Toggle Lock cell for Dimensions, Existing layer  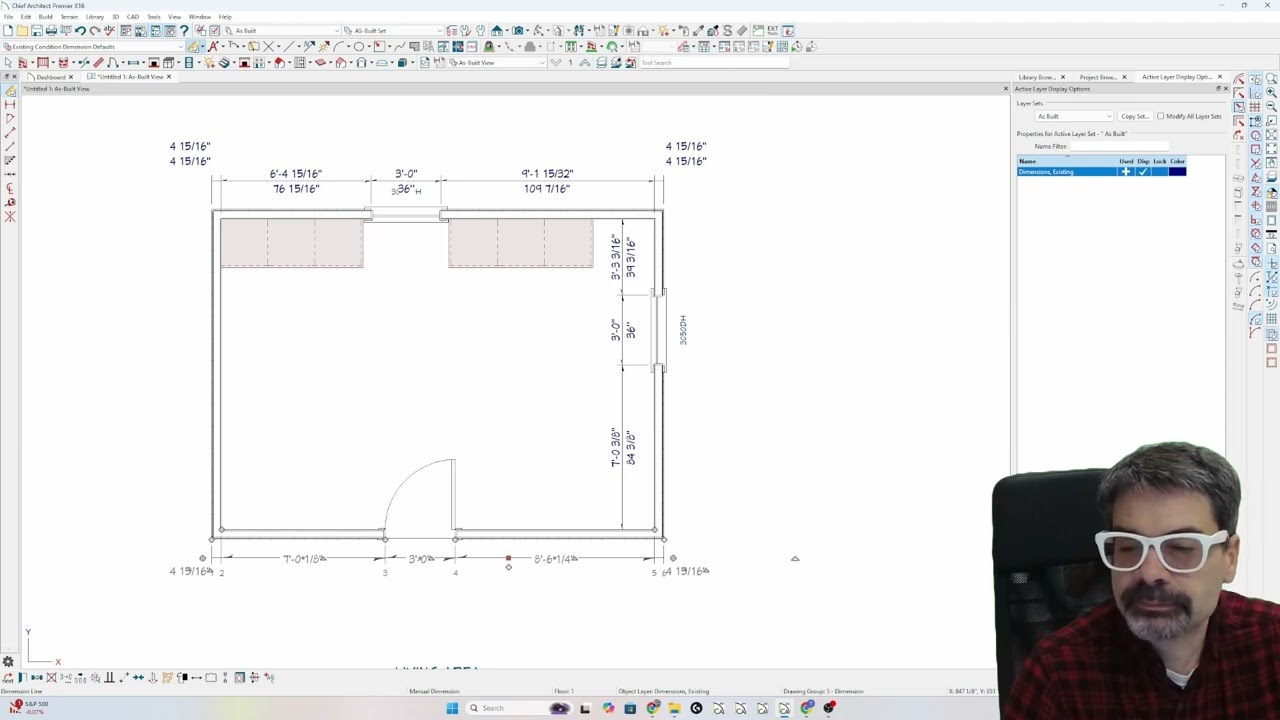coord(1160,171)
